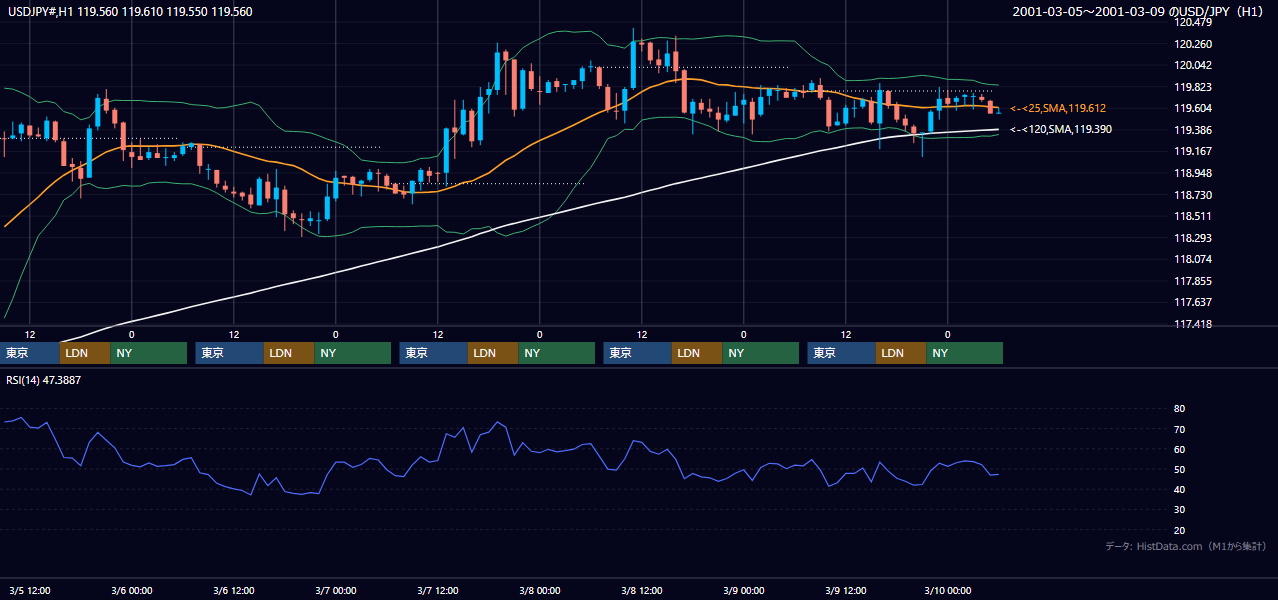
Task: Click RSI scale value 50
Action: (x=1179, y=469)
